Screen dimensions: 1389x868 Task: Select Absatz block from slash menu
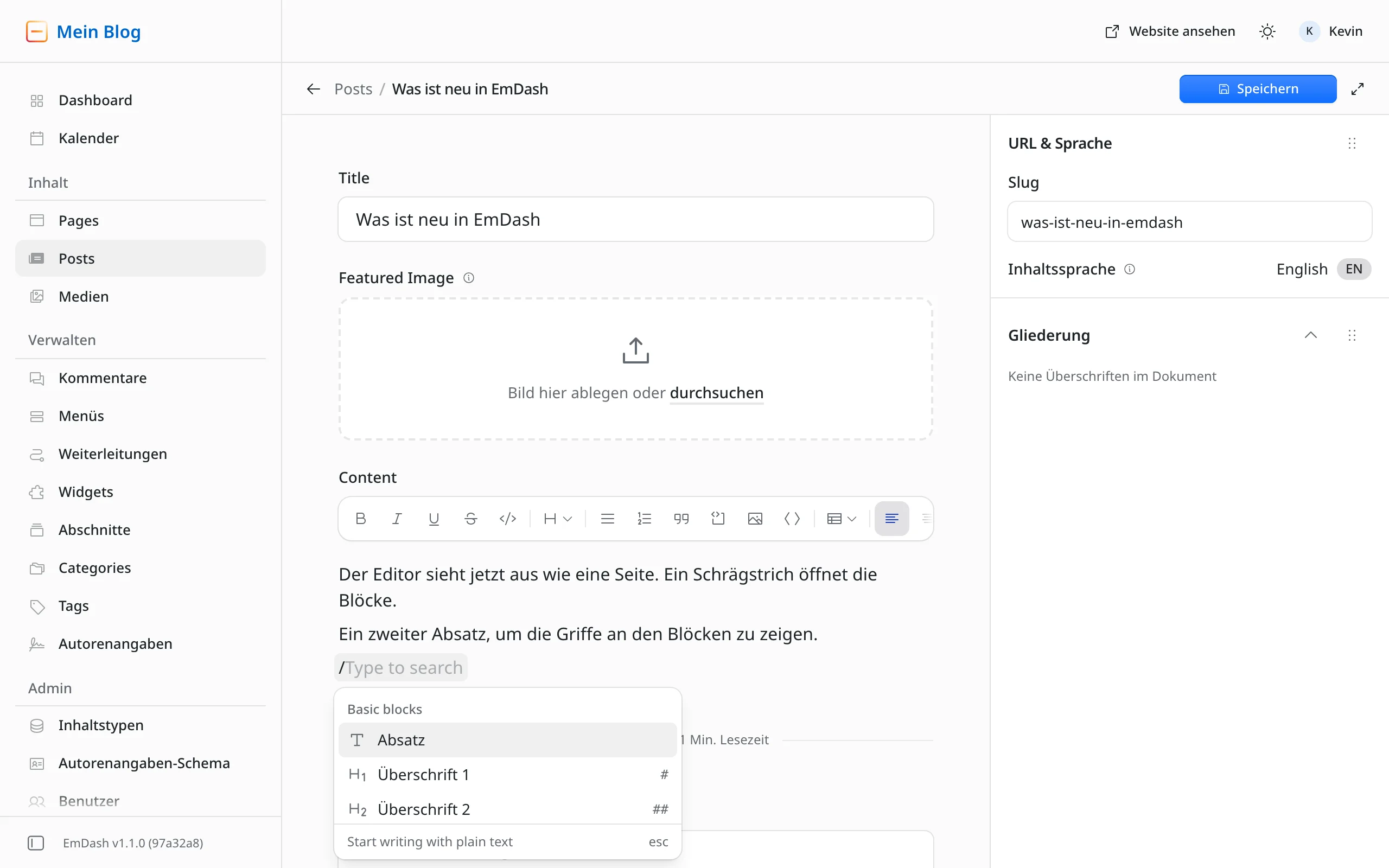pos(507,739)
